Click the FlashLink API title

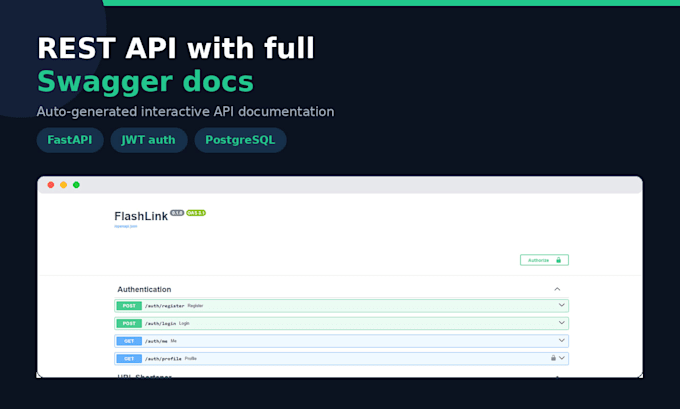pyautogui.click(x=141, y=216)
